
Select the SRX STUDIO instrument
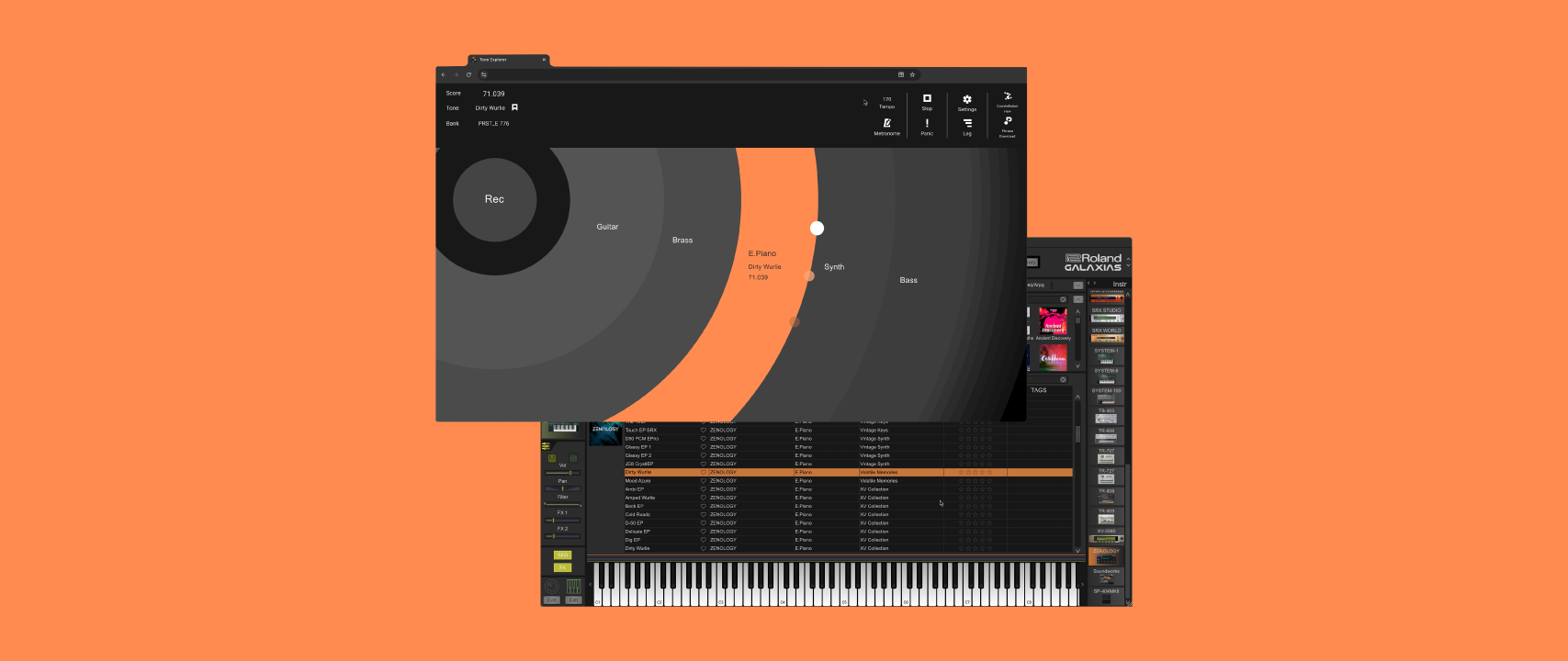click(x=1106, y=315)
